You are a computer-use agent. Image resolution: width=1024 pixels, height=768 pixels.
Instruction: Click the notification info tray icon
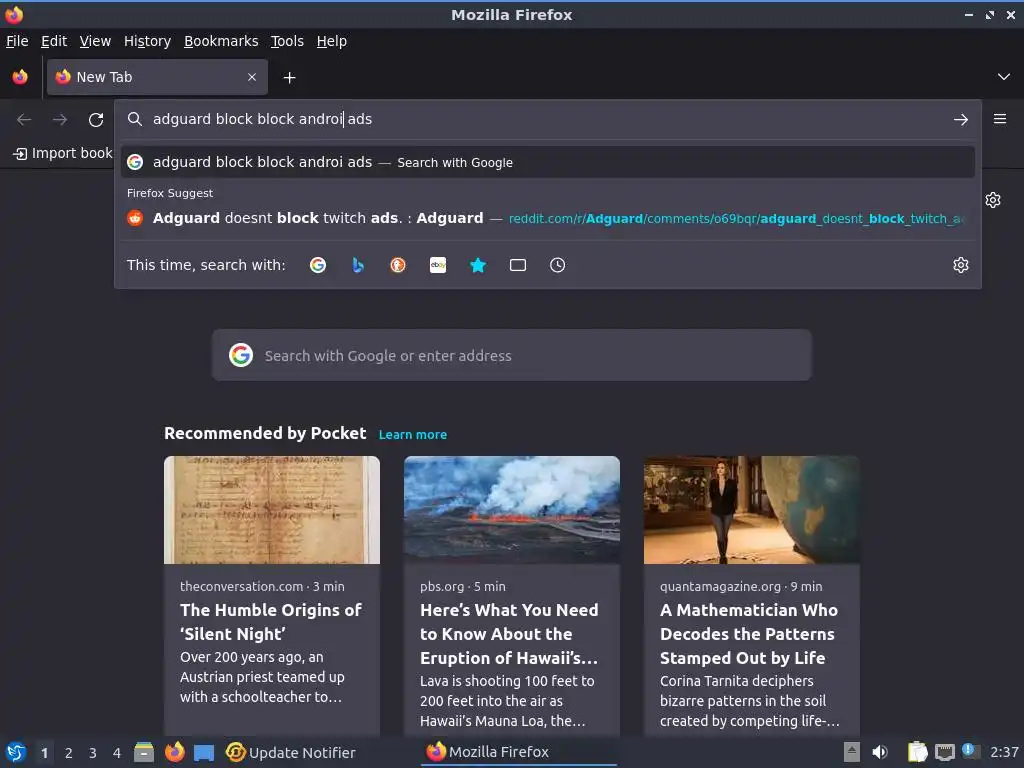coord(970,751)
